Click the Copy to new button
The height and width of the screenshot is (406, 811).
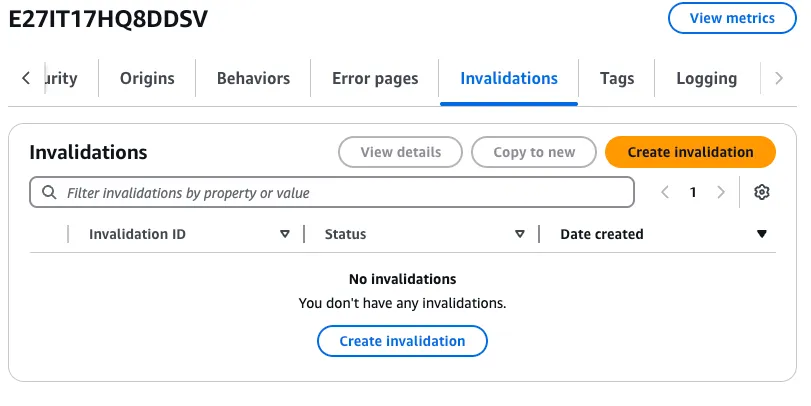point(534,152)
